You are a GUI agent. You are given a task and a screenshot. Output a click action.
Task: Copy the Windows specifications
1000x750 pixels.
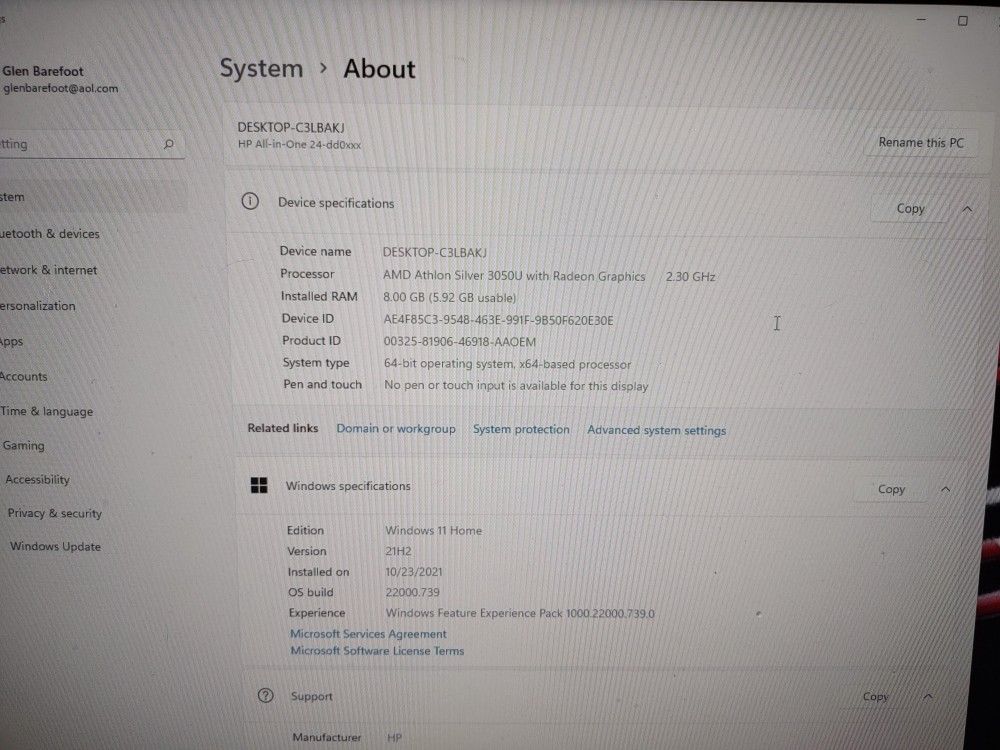click(x=891, y=489)
